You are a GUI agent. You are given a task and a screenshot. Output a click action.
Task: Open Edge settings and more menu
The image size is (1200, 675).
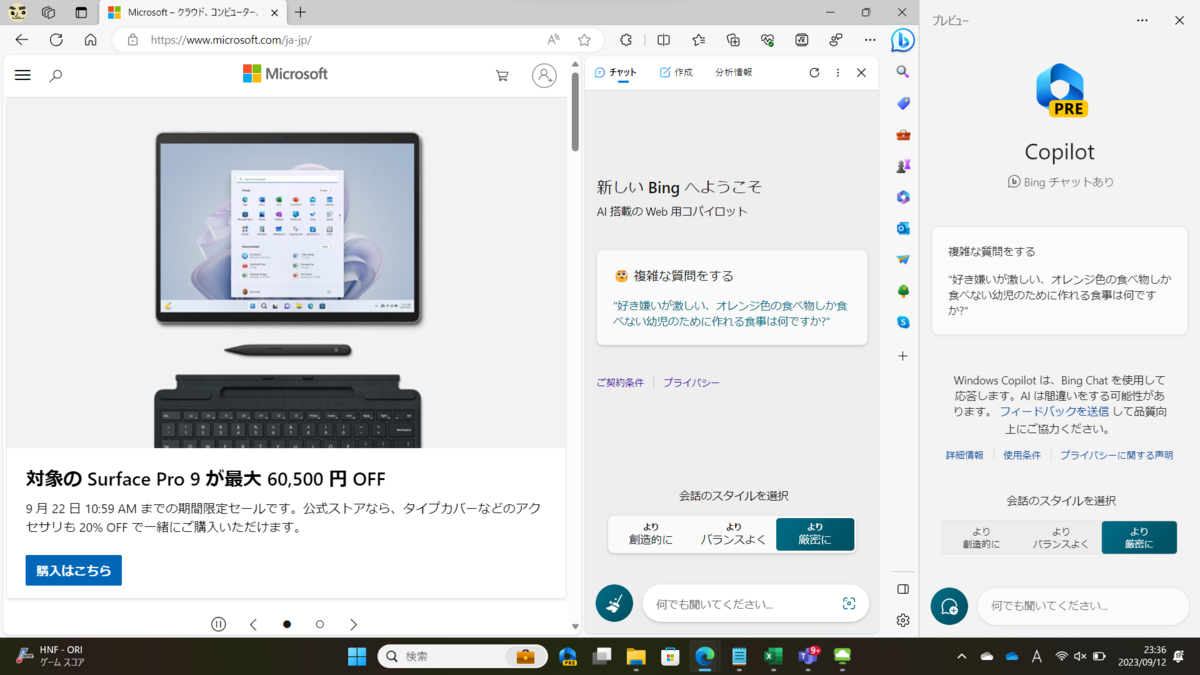click(x=870, y=40)
